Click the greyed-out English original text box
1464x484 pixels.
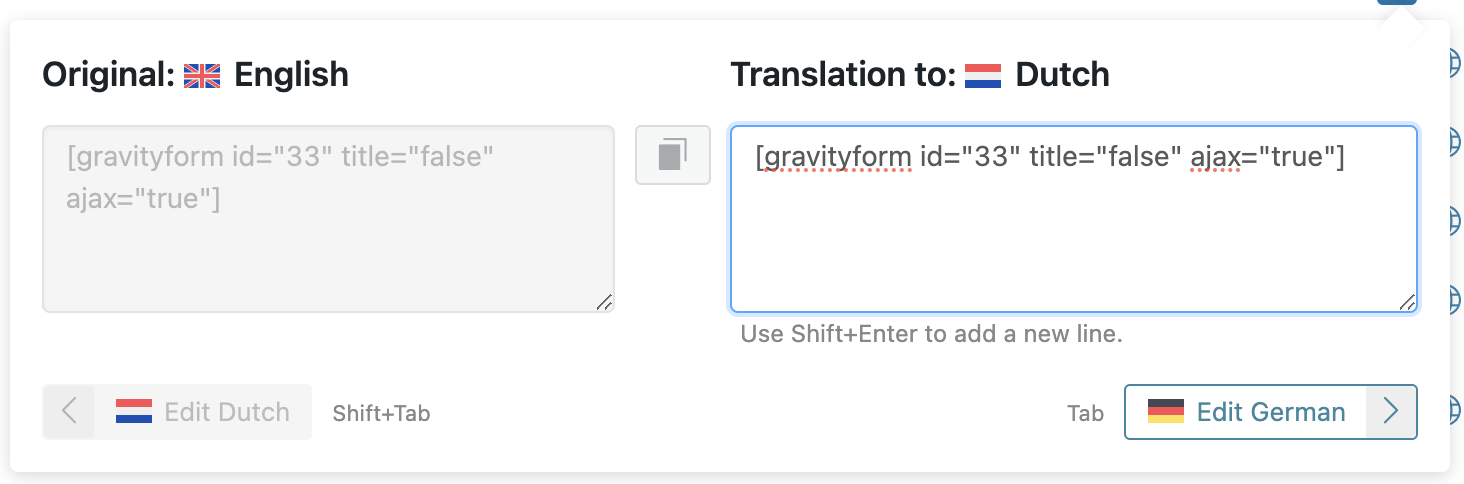(x=328, y=219)
